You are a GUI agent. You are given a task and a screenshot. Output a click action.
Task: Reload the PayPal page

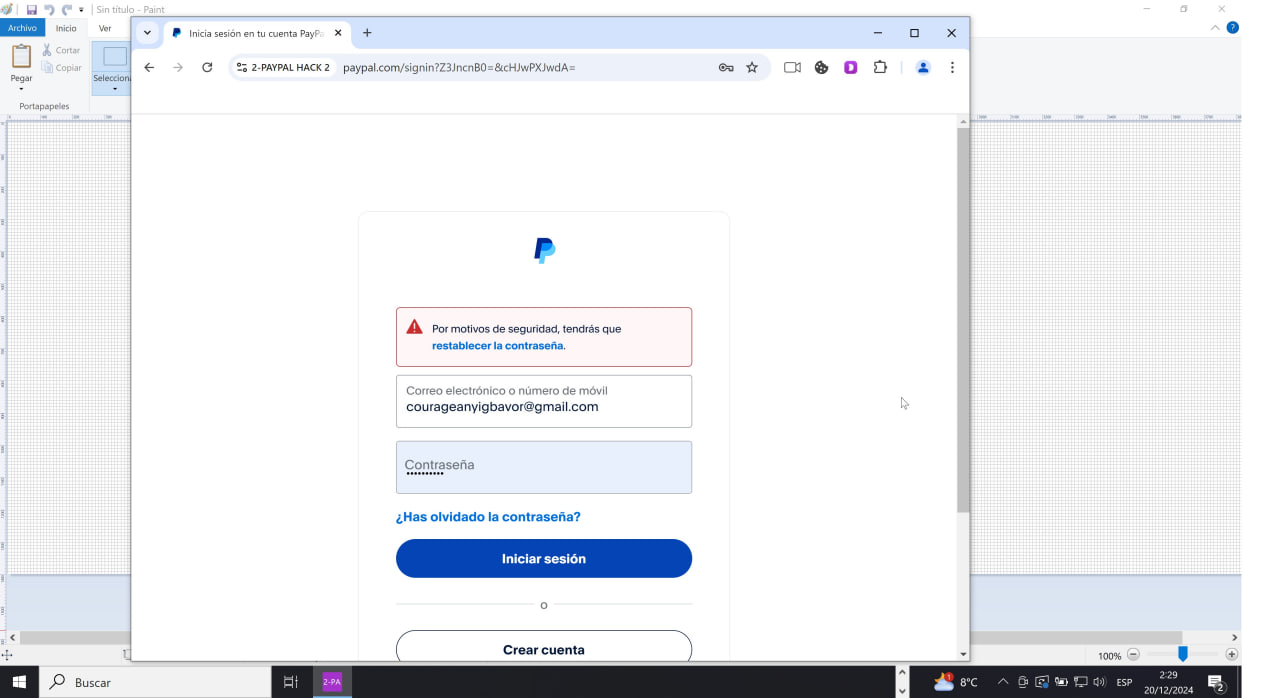pos(207,67)
